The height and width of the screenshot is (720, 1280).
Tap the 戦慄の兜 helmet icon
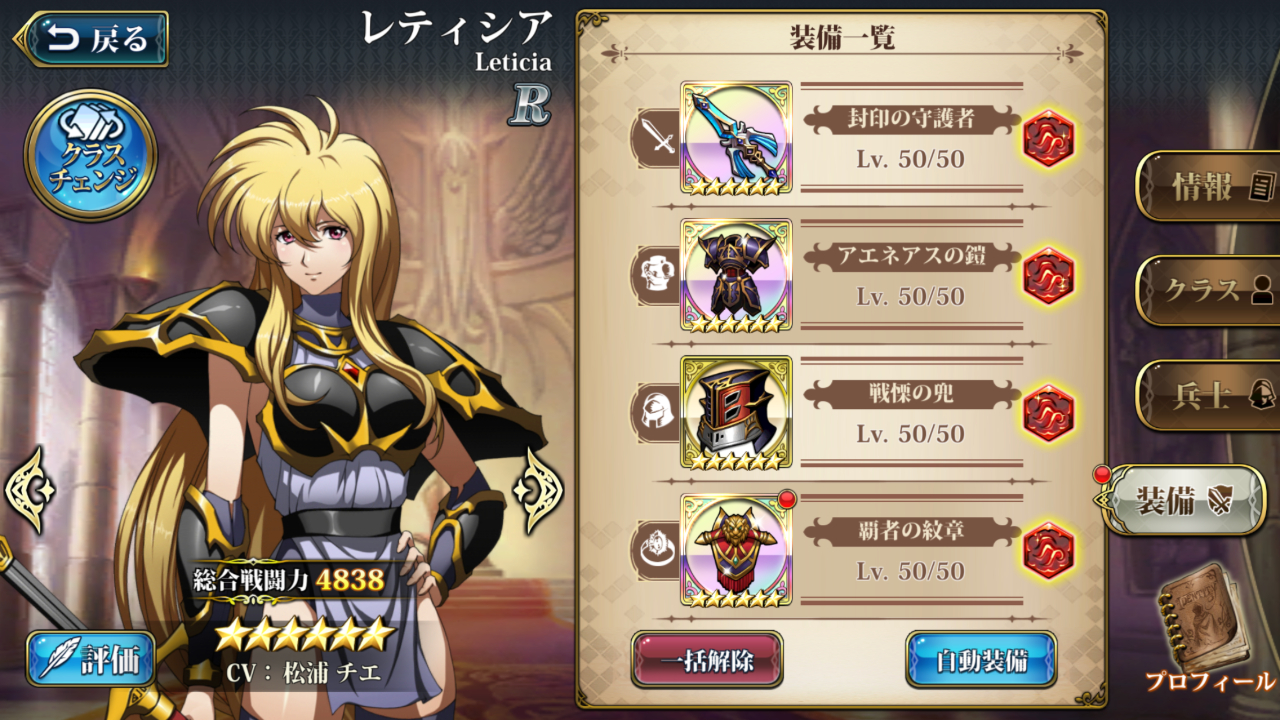pos(736,412)
